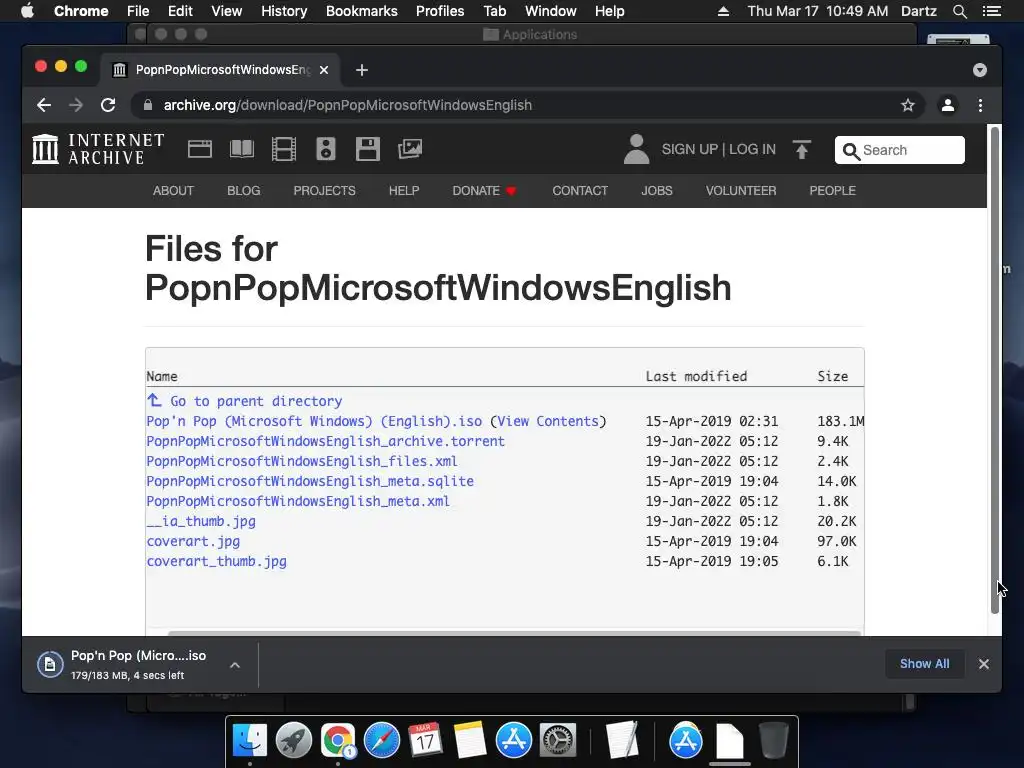Open the History menu
The height and width of the screenshot is (768, 1024).
coord(284,11)
